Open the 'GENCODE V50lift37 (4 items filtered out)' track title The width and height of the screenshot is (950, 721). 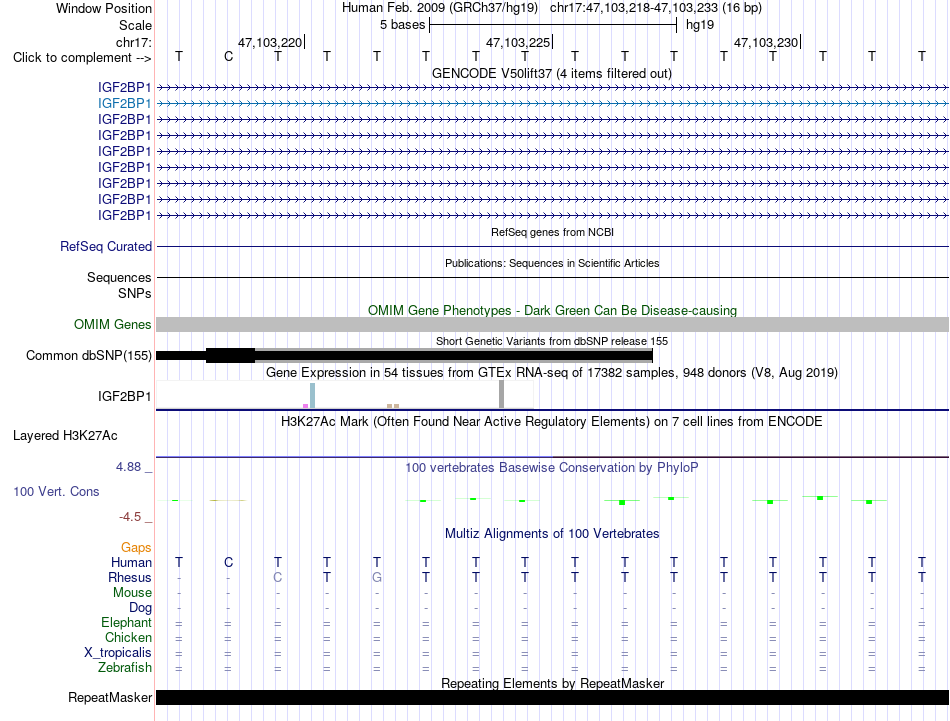pyautogui.click(x=552, y=73)
